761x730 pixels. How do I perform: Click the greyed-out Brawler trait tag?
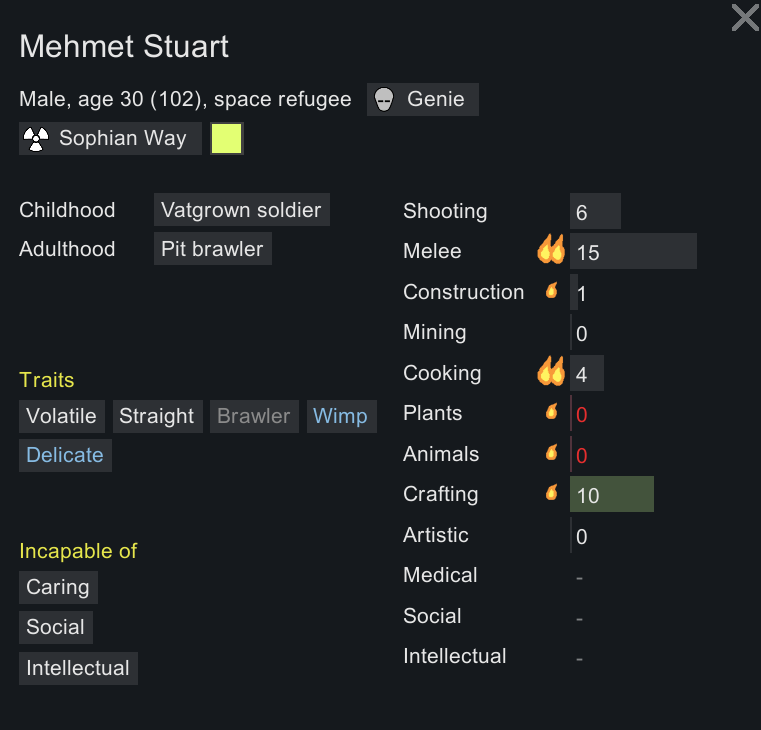pyautogui.click(x=254, y=416)
